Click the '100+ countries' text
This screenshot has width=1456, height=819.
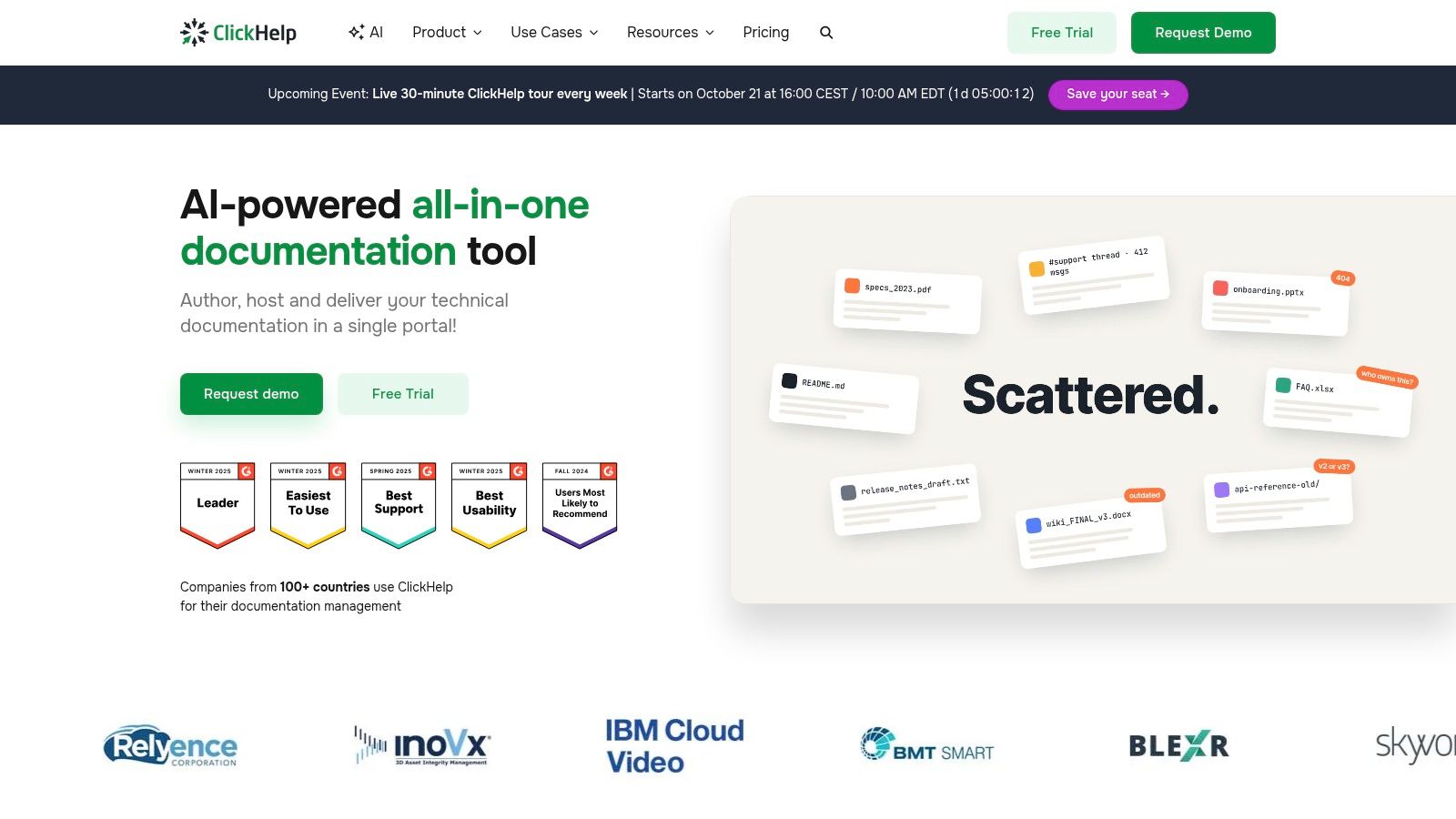pos(325,587)
